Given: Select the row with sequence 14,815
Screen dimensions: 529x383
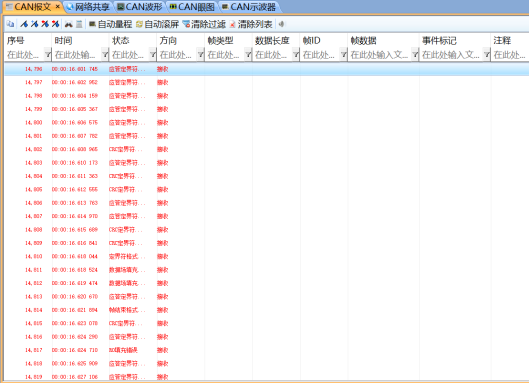Looking at the screenshot, I should click(267, 323).
